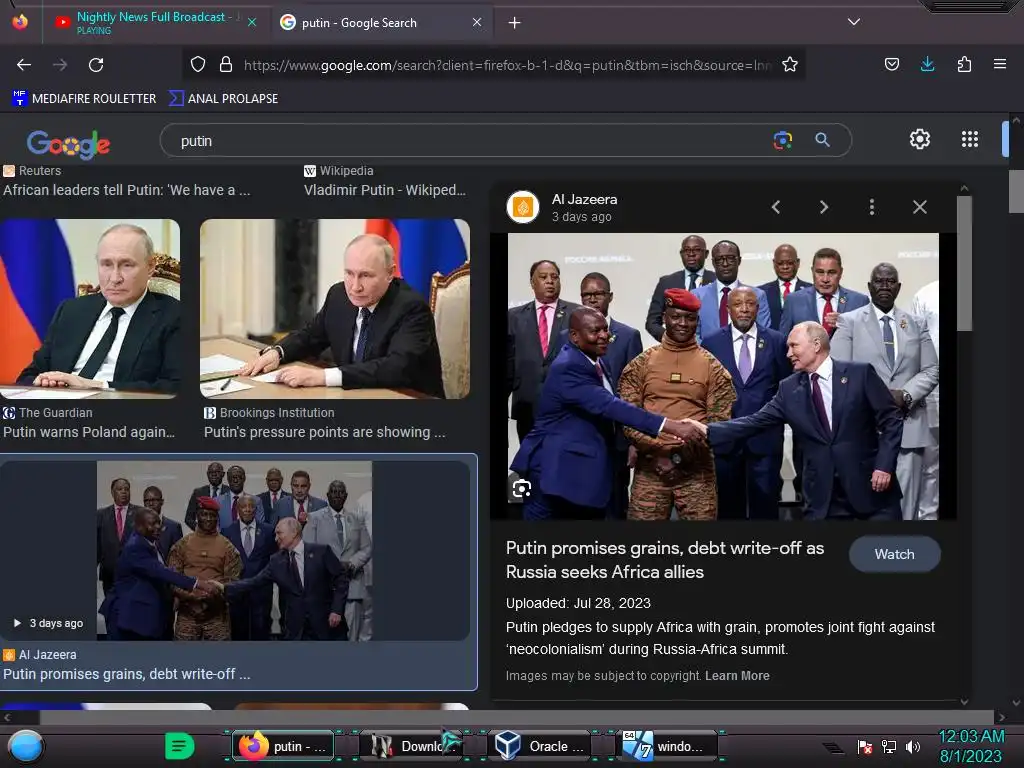Open the preview title about grains and debt write-off
Image resolution: width=1024 pixels, height=768 pixels.
tap(665, 560)
